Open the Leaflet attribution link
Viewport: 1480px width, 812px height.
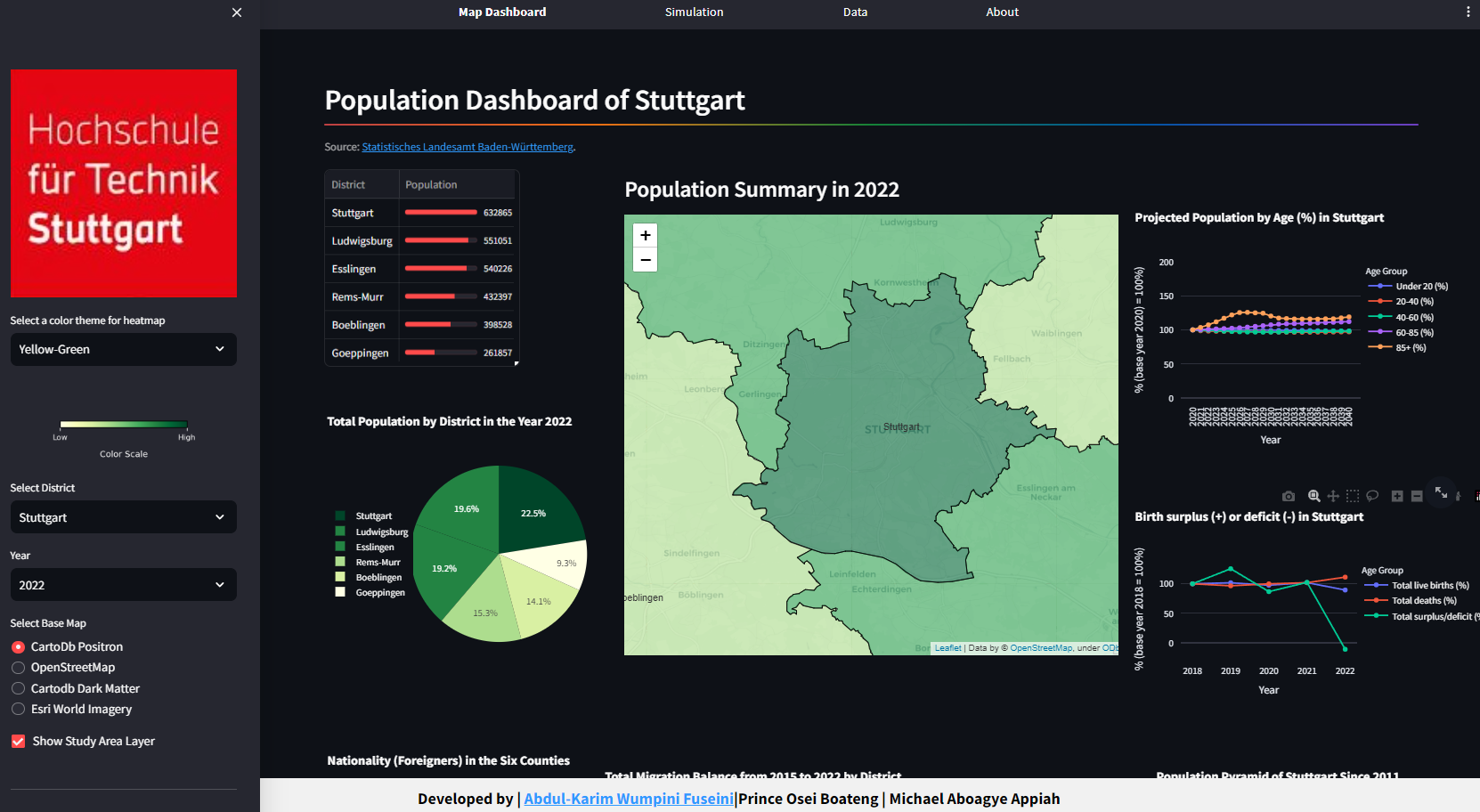coord(947,648)
